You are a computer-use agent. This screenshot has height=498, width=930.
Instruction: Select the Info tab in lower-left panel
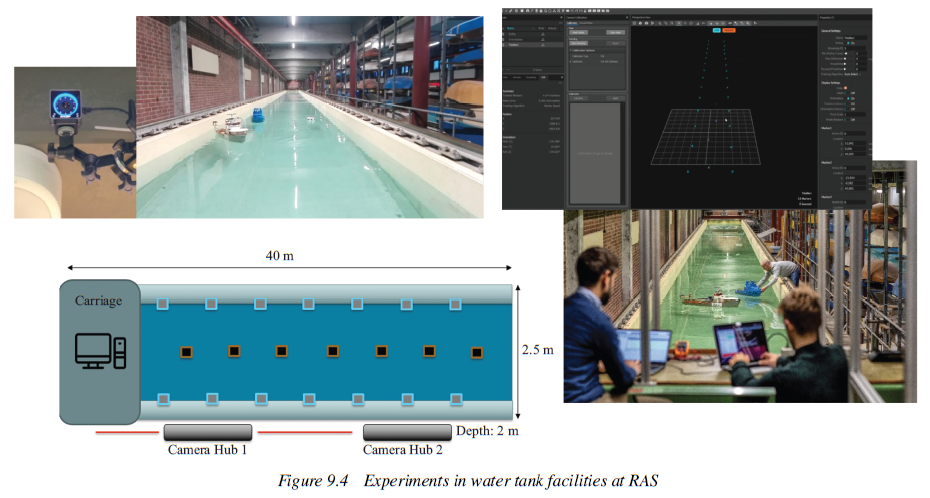click(543, 76)
